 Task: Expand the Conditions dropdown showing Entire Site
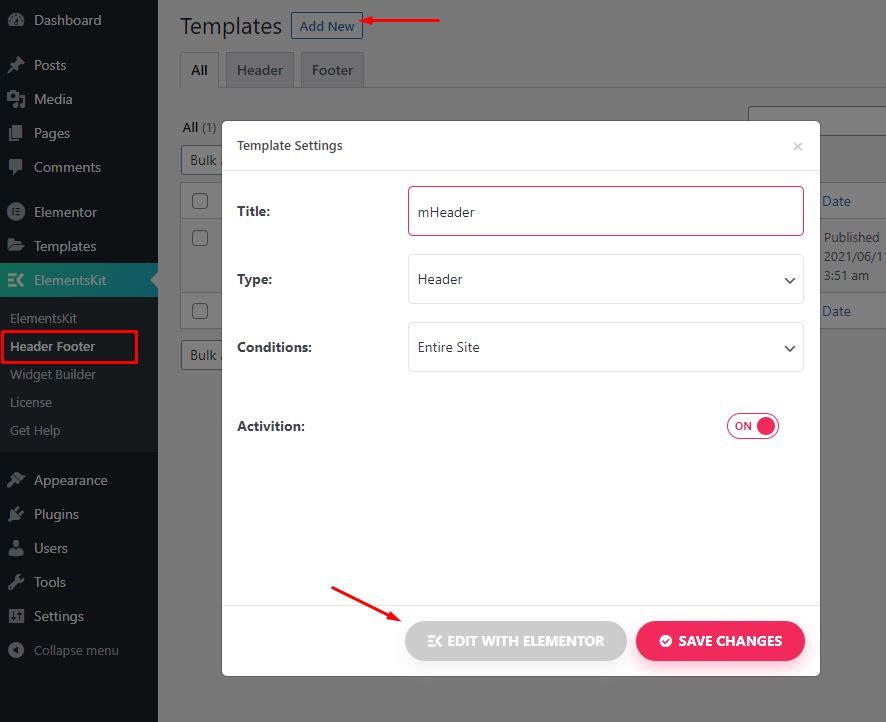(x=605, y=348)
